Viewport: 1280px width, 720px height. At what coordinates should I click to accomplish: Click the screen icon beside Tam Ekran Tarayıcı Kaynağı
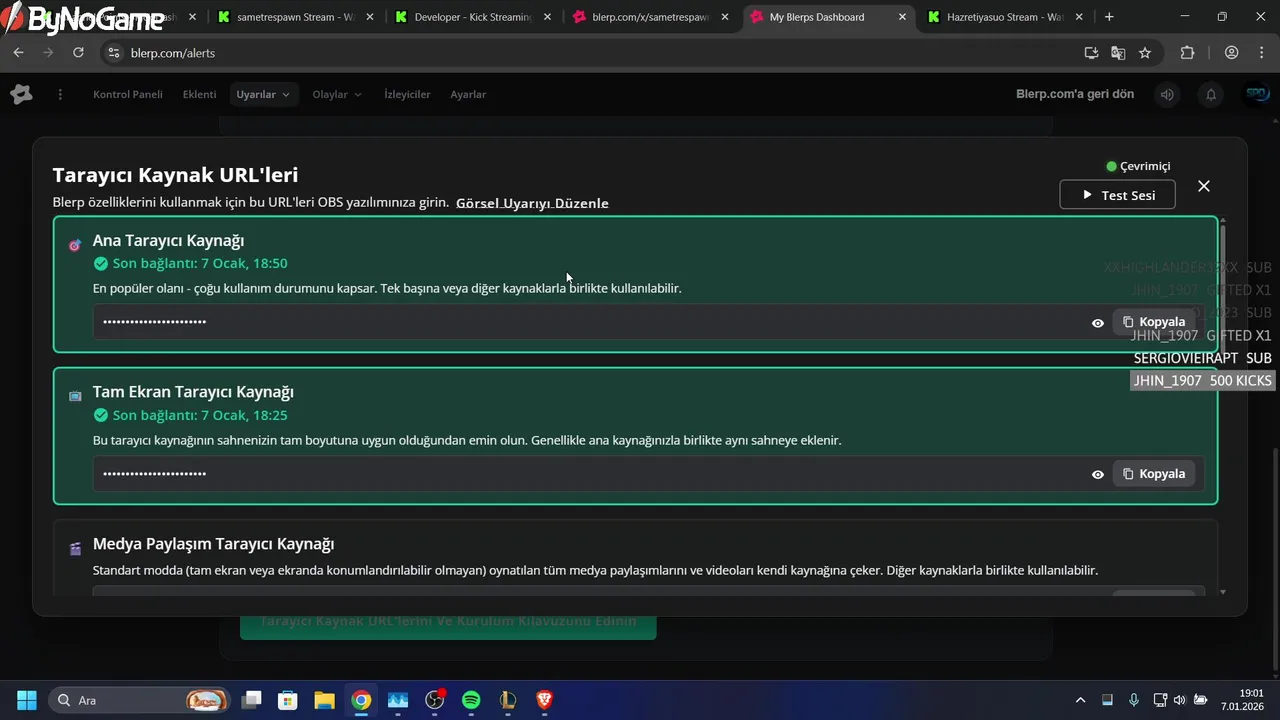75,396
